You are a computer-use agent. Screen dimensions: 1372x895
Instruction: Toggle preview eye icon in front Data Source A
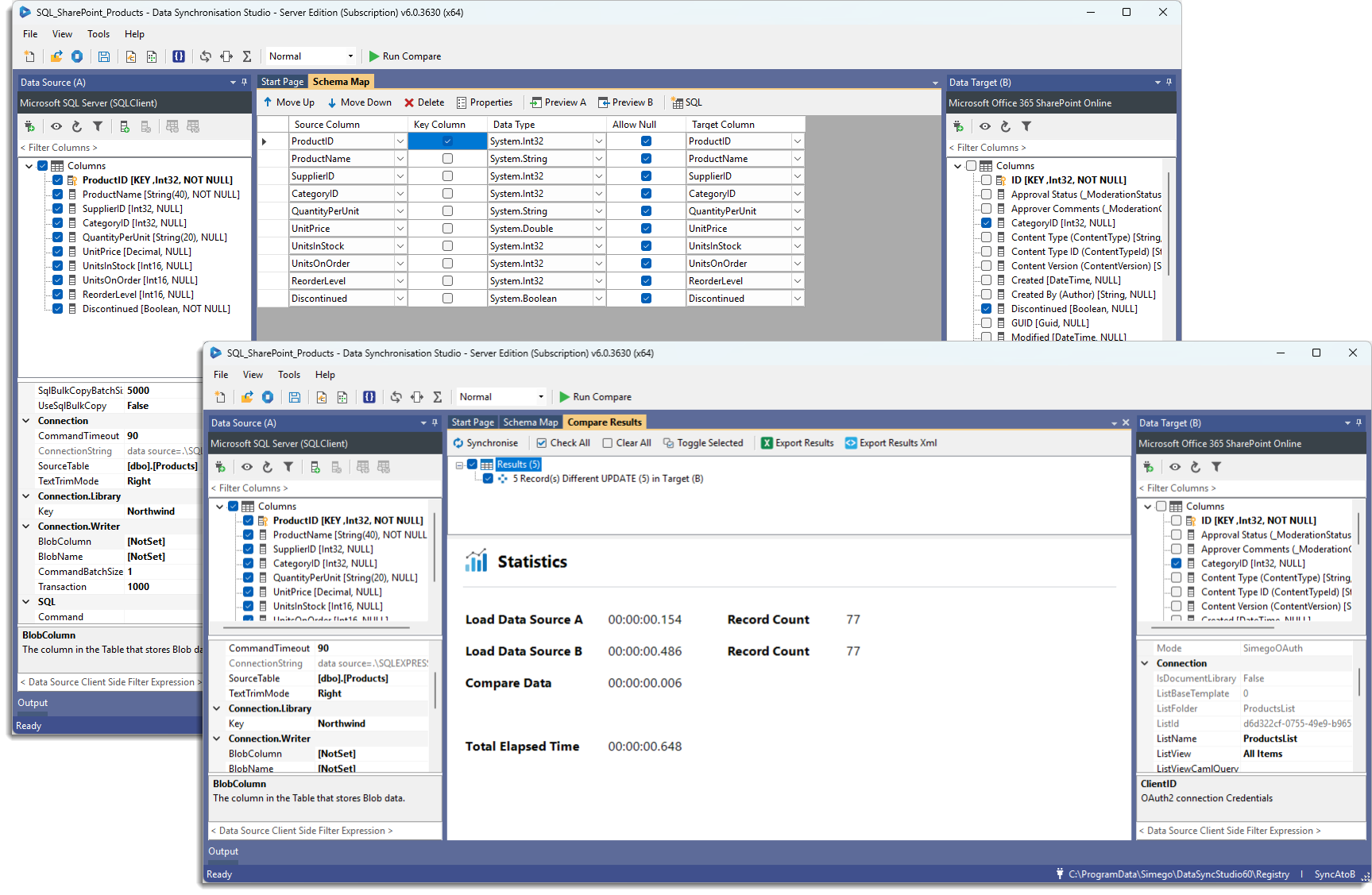pyautogui.click(x=247, y=467)
